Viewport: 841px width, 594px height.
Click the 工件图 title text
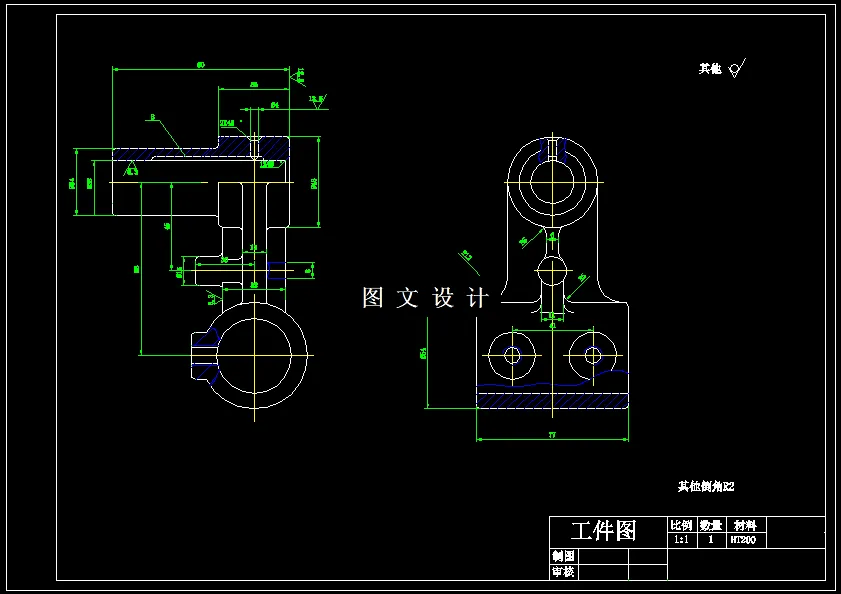coord(602,528)
